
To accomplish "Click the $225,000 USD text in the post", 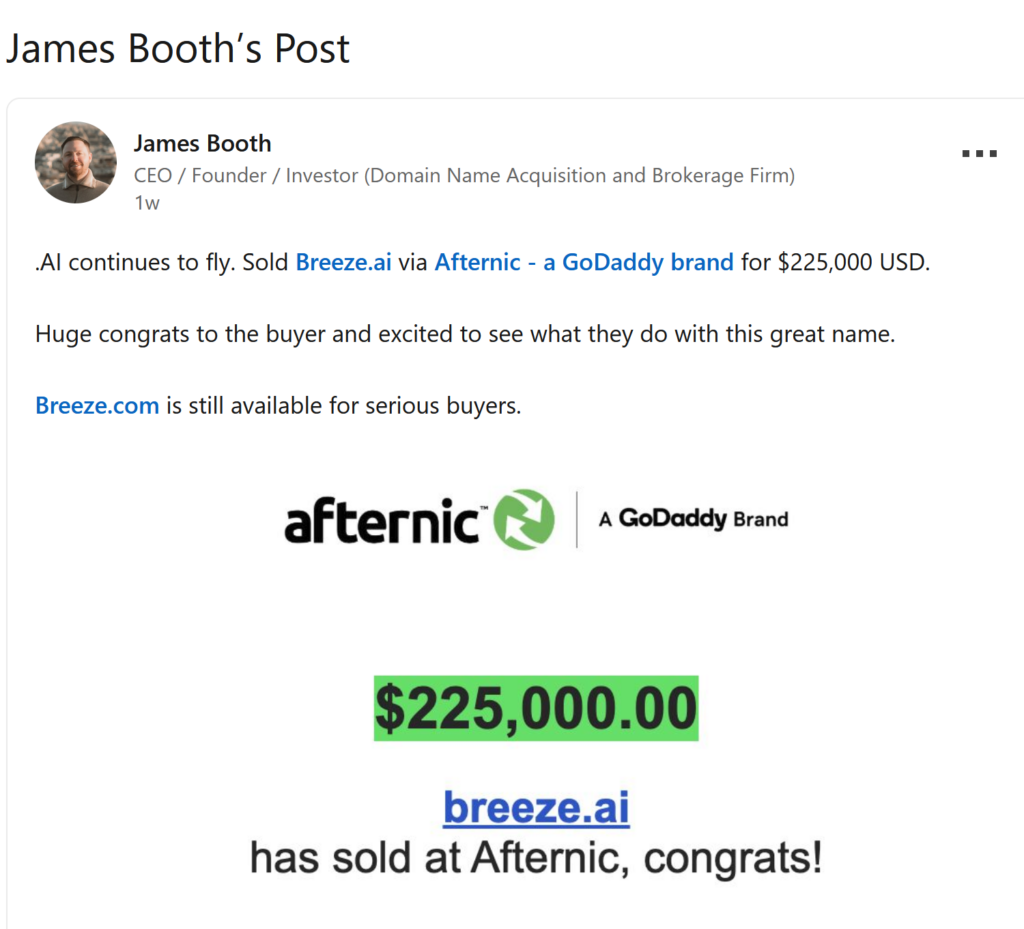I will point(854,262).
